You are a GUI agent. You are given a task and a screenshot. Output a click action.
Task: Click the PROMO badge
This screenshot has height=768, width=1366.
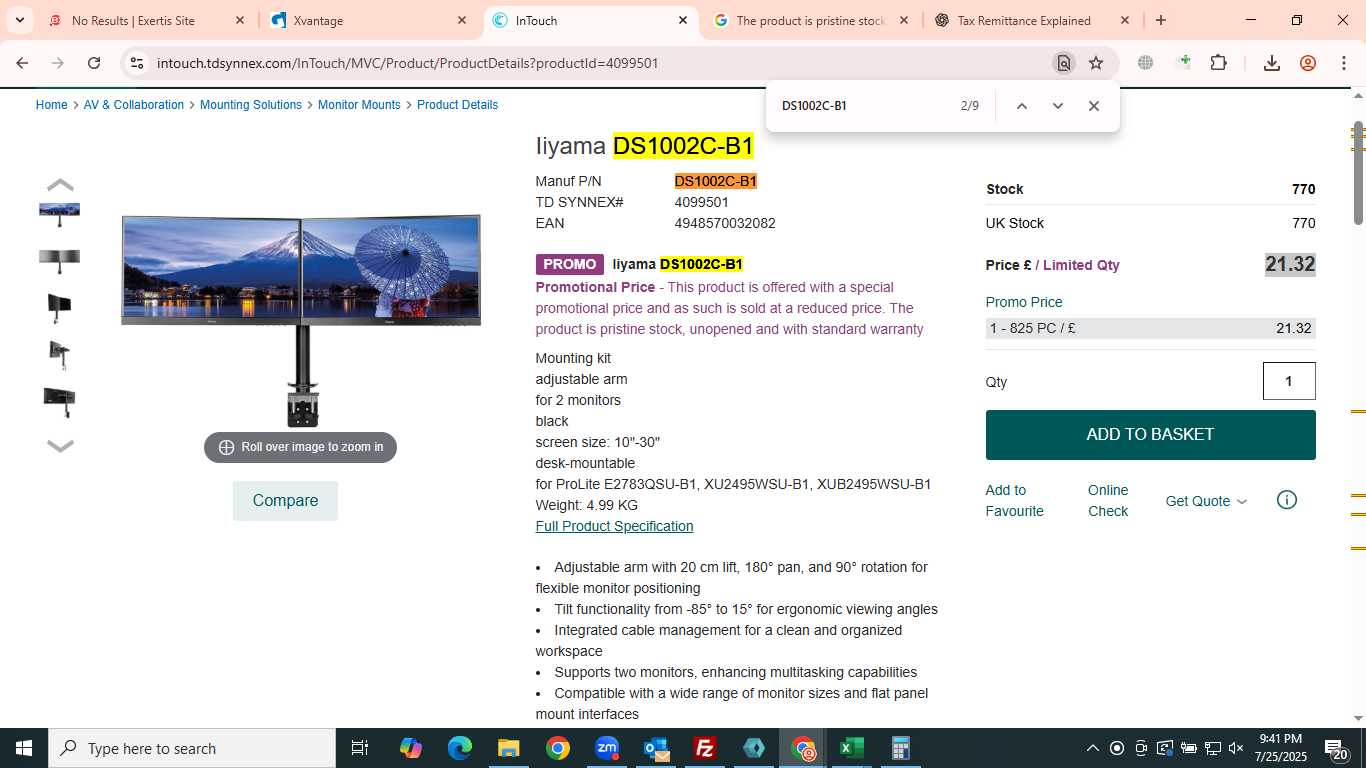pos(570,264)
